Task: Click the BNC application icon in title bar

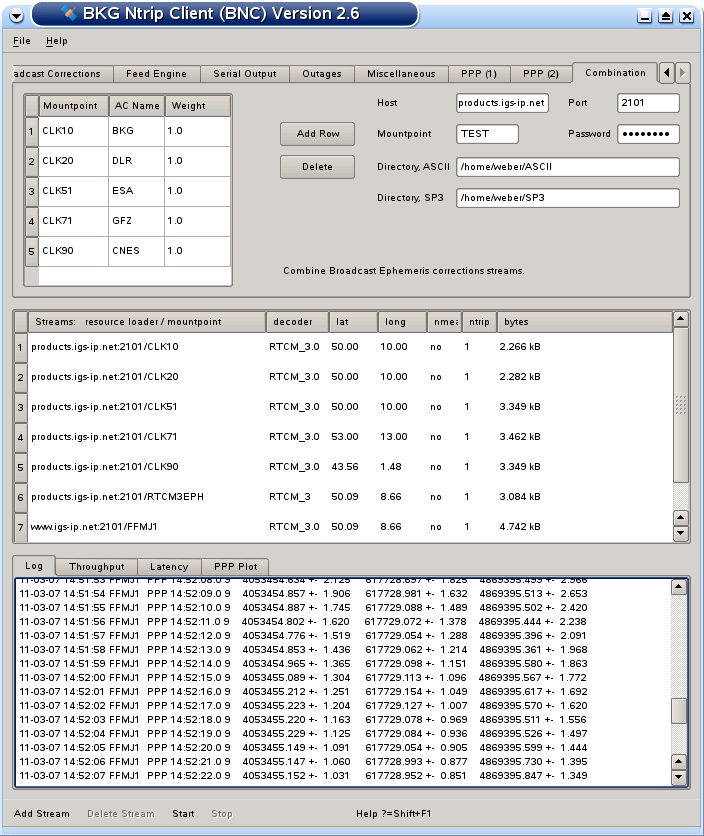Action: click(x=67, y=14)
